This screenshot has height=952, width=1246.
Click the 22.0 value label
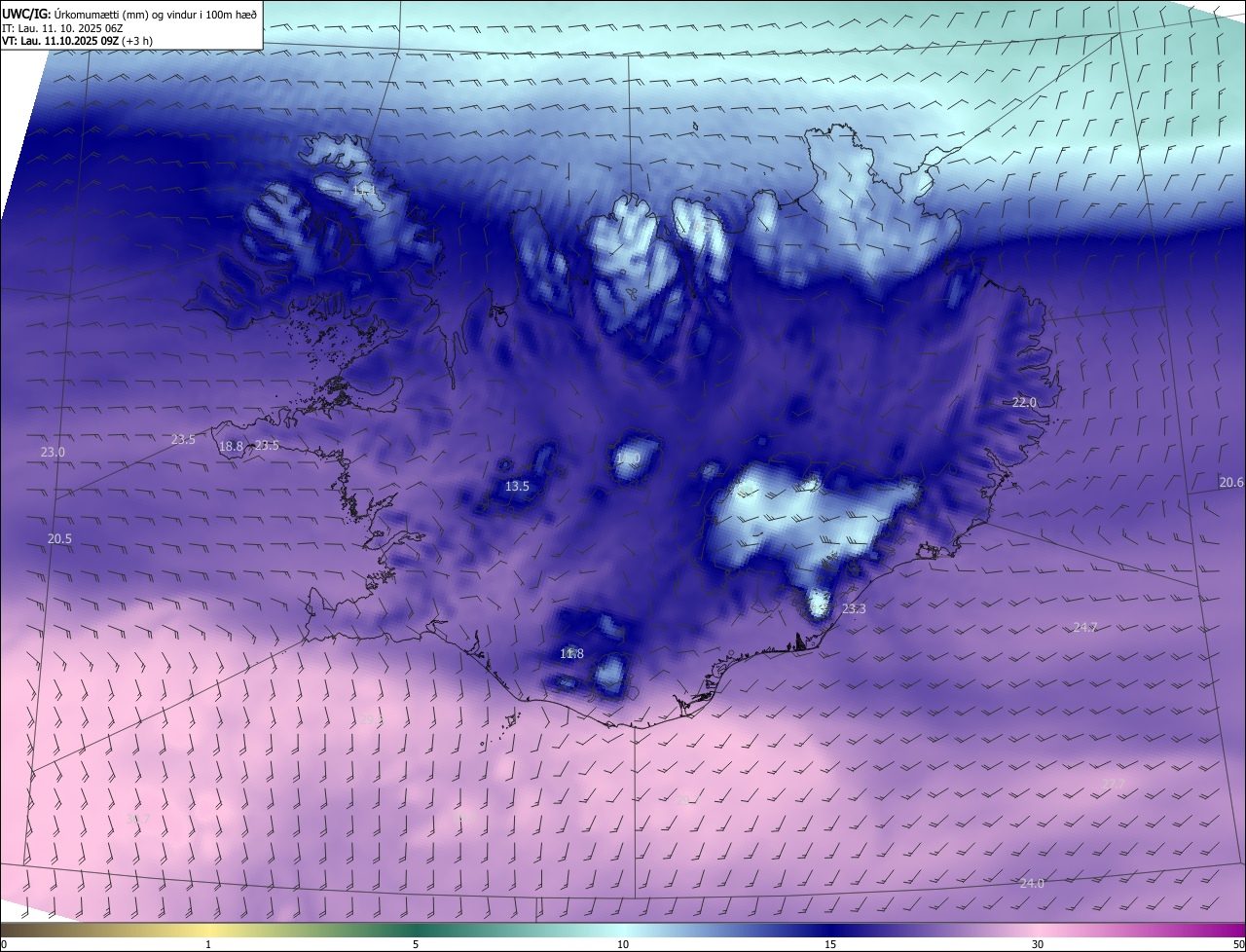click(x=1024, y=402)
